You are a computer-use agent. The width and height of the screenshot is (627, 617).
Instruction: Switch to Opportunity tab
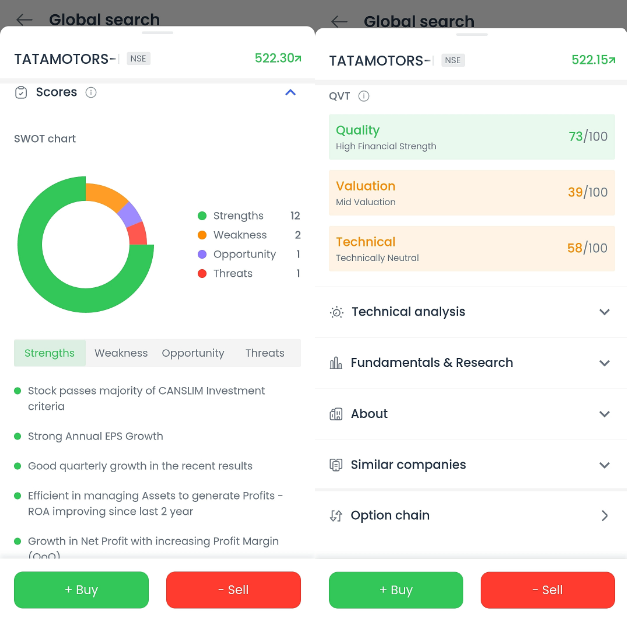click(193, 353)
